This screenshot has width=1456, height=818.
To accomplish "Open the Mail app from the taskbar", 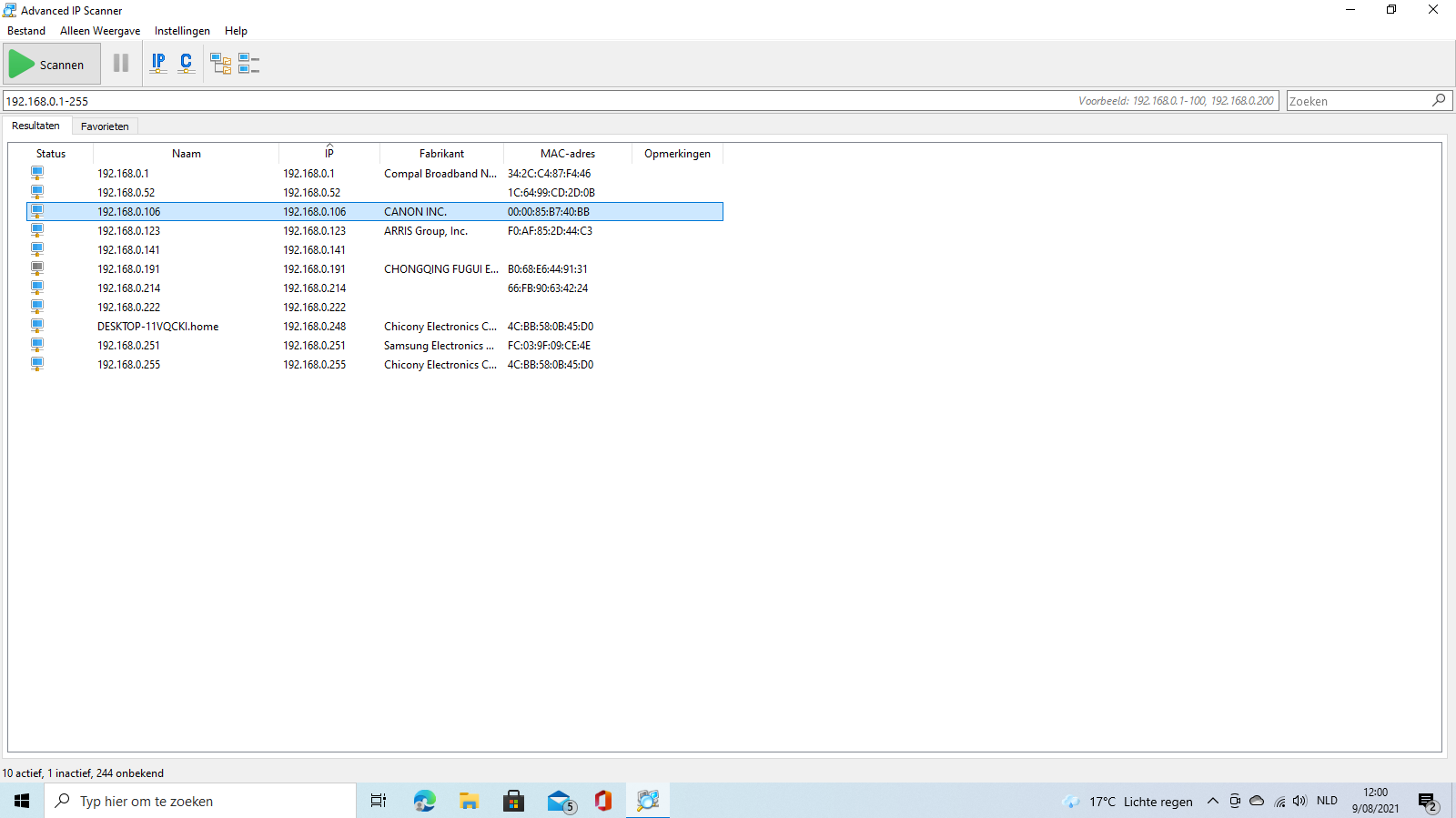I will coord(560,801).
